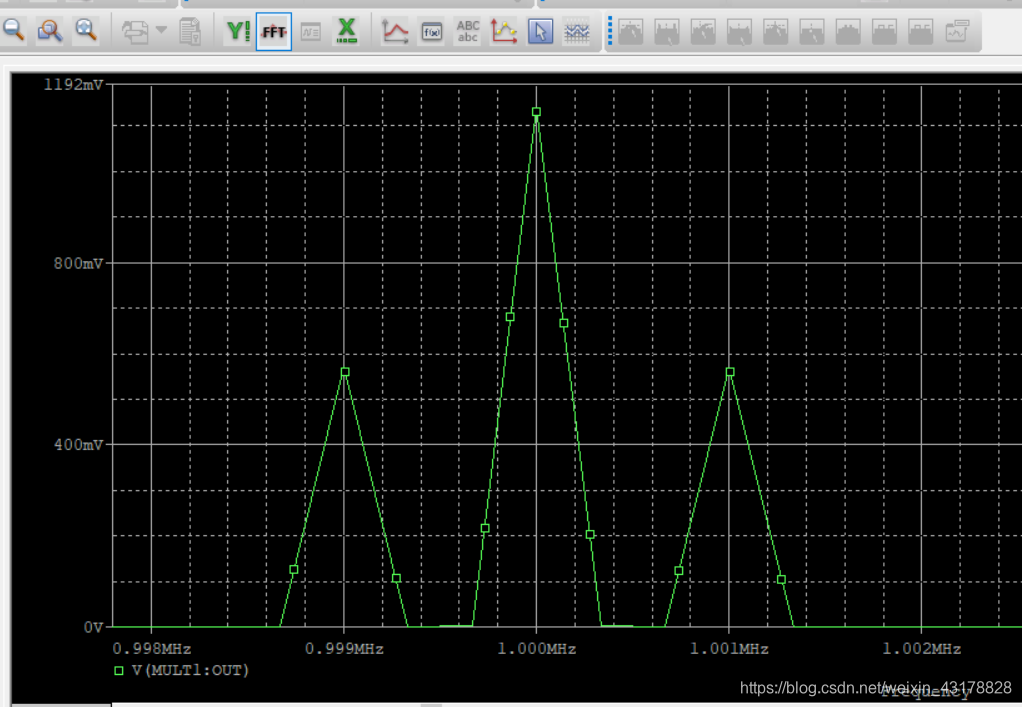Click the 1192mV Y-axis label
The image size is (1022, 707).
pos(73,84)
